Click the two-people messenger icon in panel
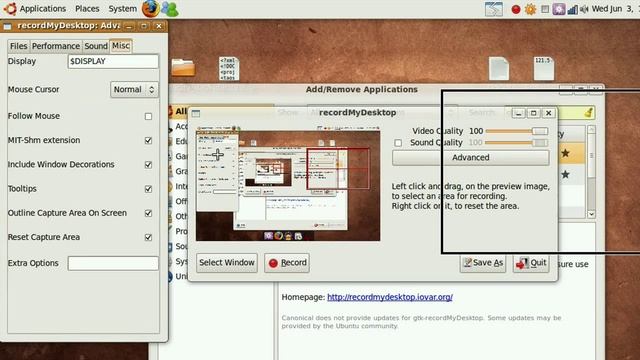Viewport: 640px width, 360px height. pyautogui.click(x=170, y=9)
